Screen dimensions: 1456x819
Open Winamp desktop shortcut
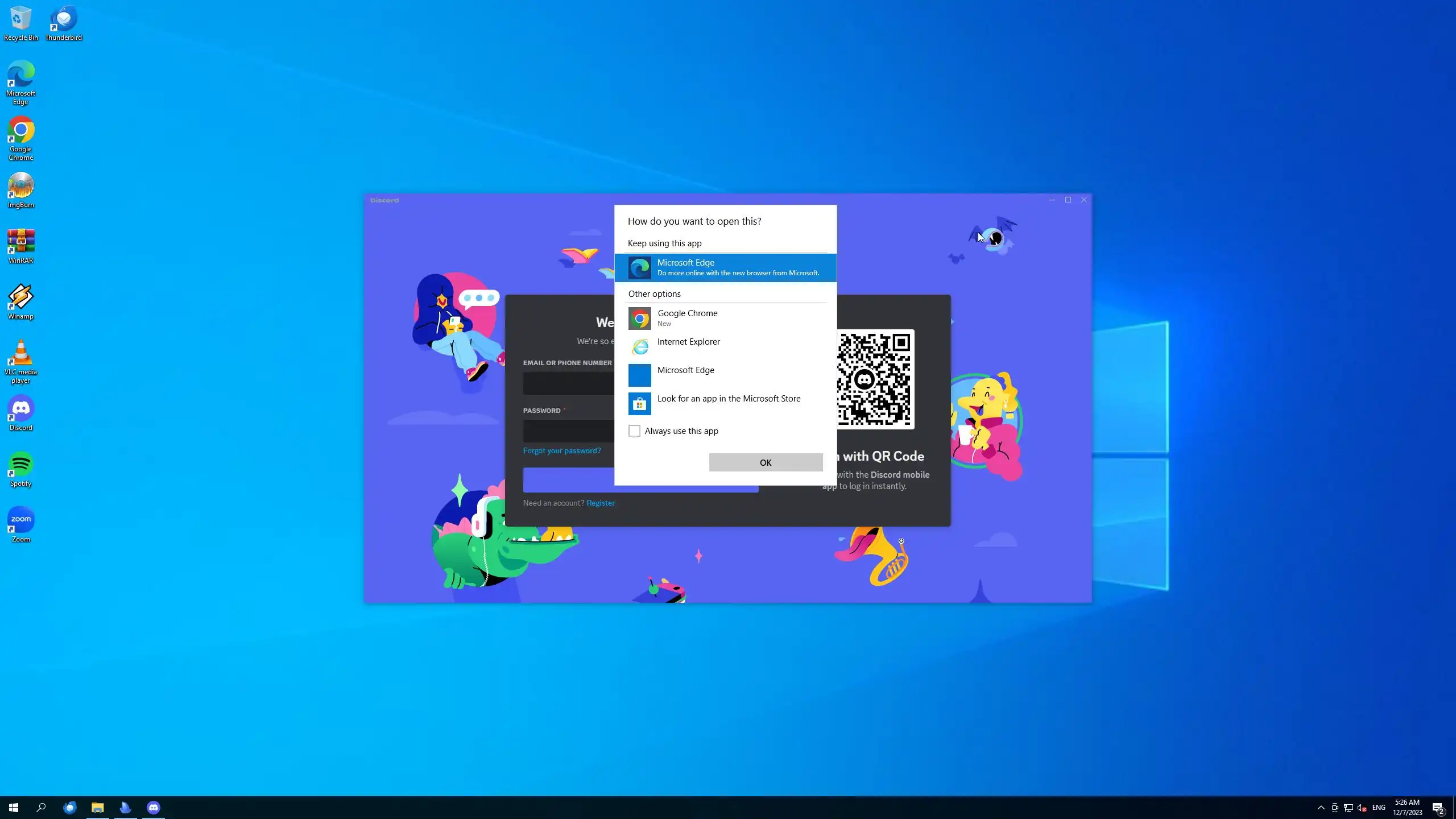[21, 301]
